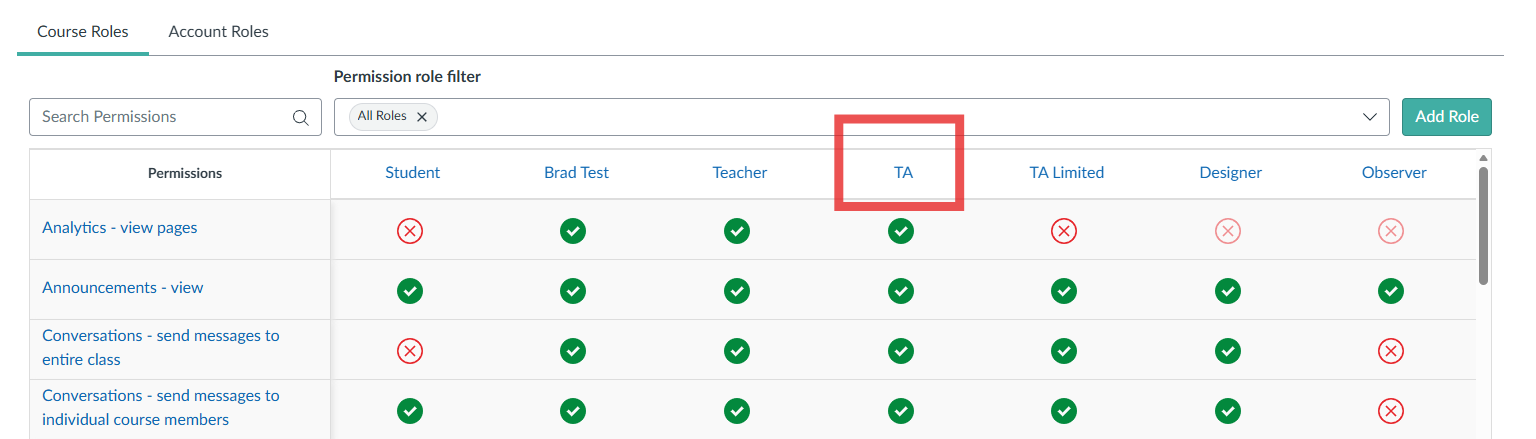Click TA checkmark for Announcements - view

[x=901, y=291]
